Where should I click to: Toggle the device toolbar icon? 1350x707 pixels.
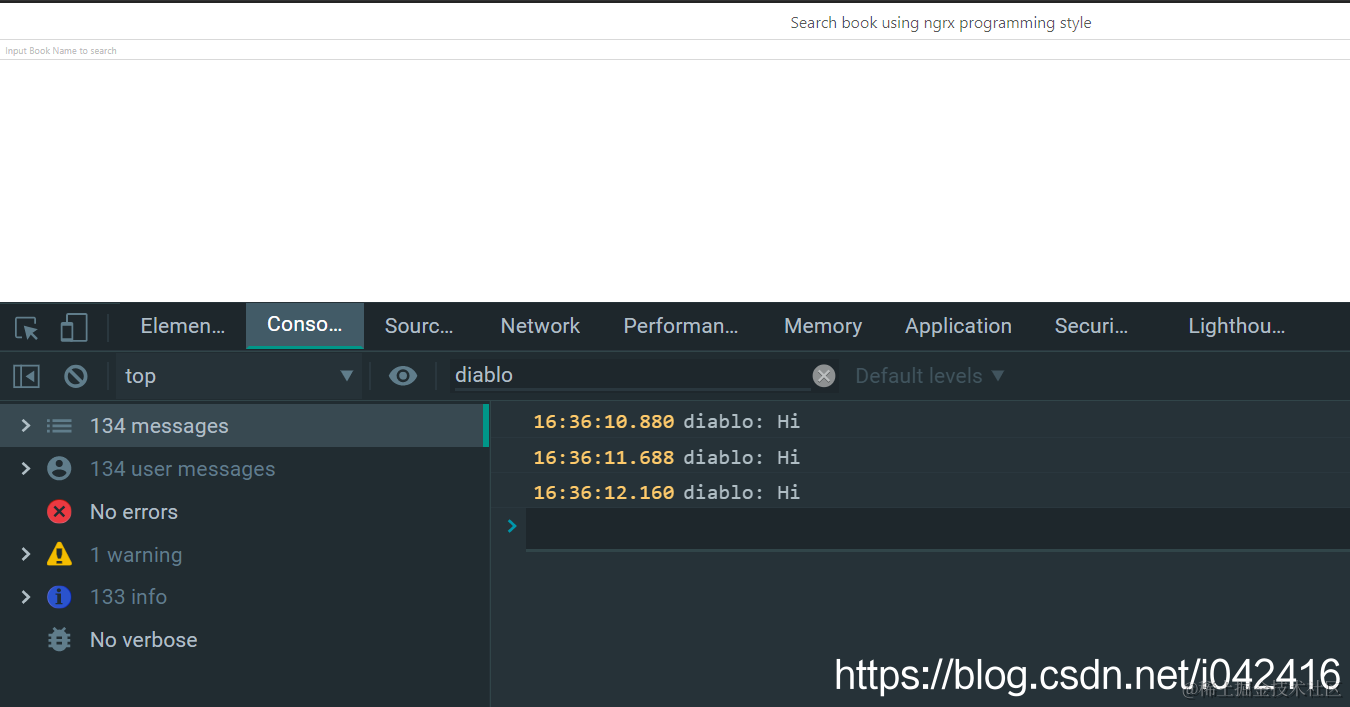[x=73, y=327]
